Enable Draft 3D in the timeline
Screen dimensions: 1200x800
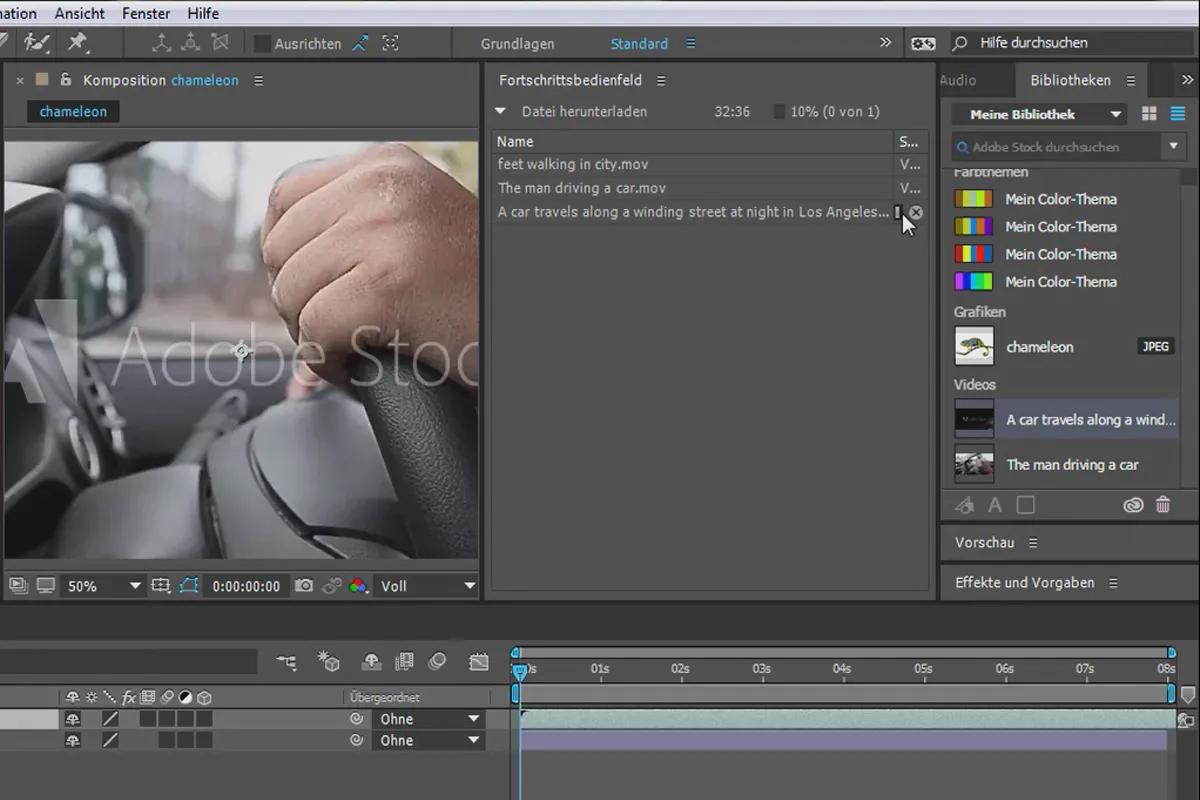329,661
